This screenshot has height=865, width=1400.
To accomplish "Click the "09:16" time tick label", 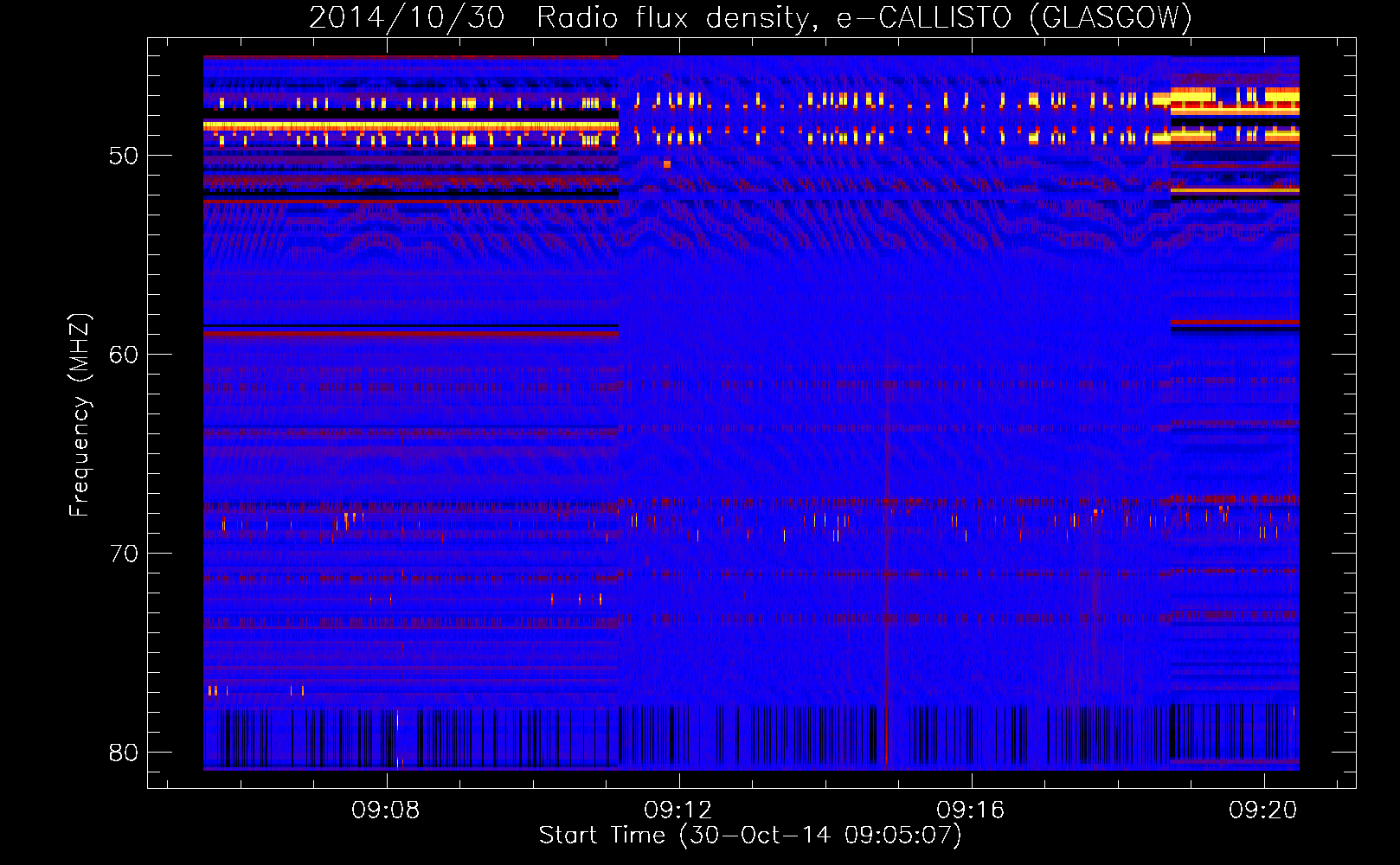I will click(971, 810).
